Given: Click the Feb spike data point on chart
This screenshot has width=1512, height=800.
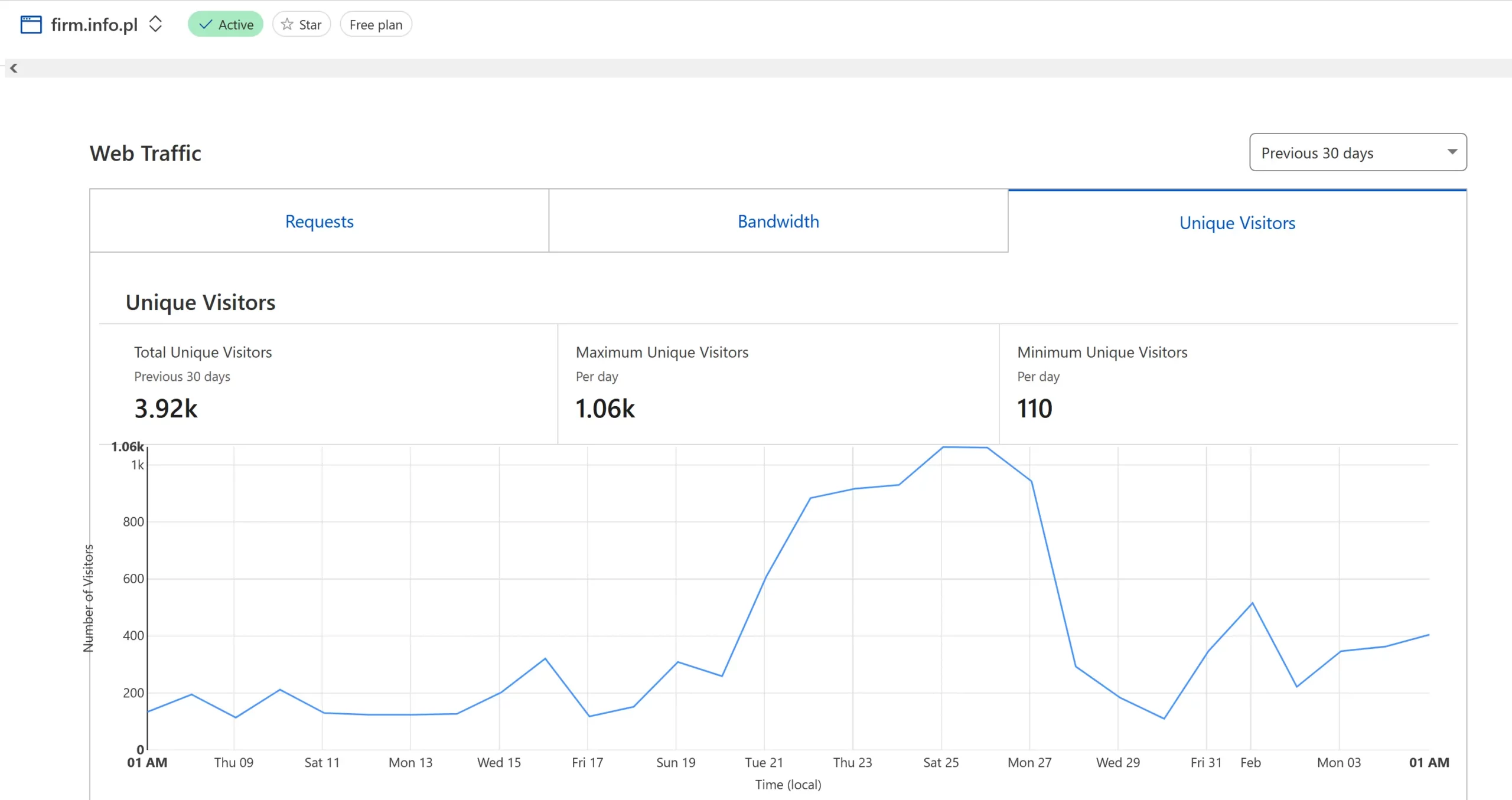Looking at the screenshot, I should pyautogui.click(x=1252, y=603).
